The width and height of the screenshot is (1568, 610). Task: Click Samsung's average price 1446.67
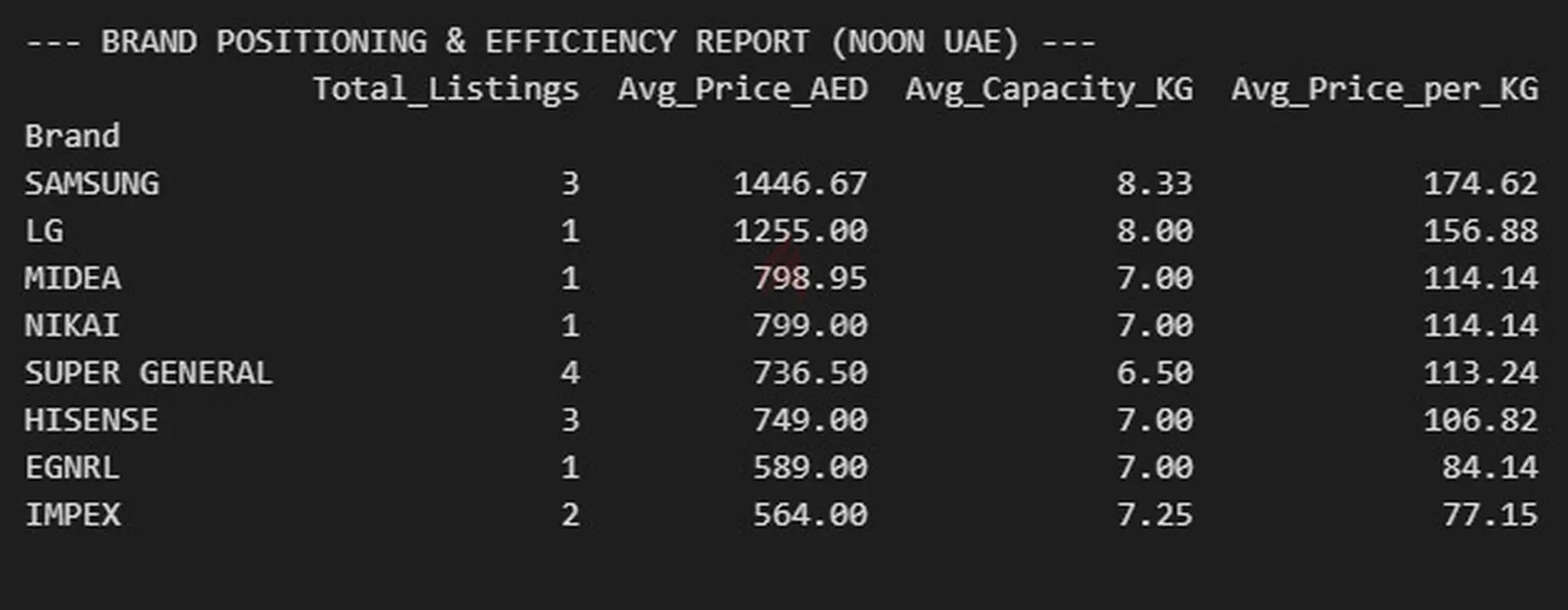pyautogui.click(x=800, y=184)
